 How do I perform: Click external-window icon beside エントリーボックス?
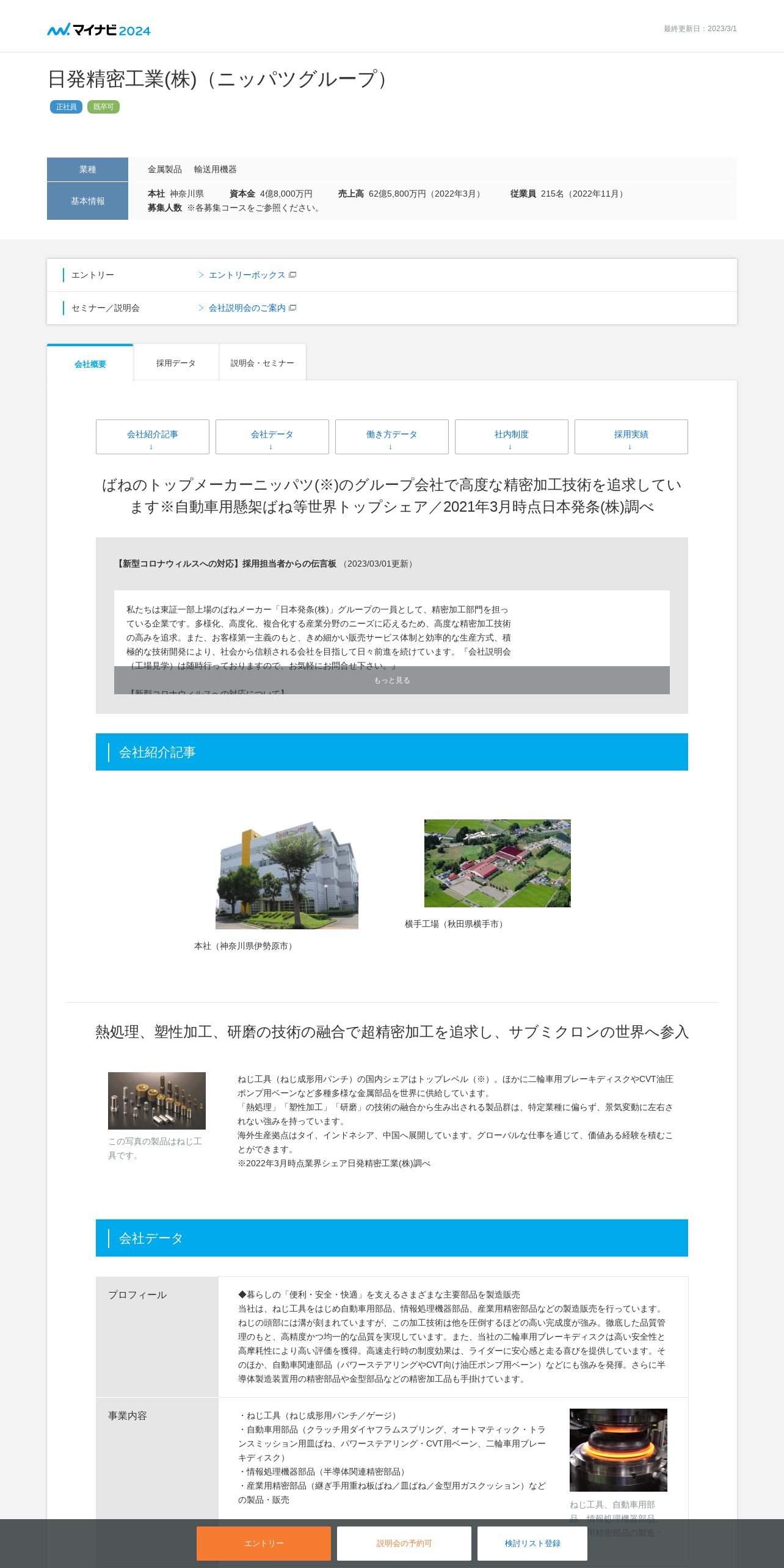(292, 275)
